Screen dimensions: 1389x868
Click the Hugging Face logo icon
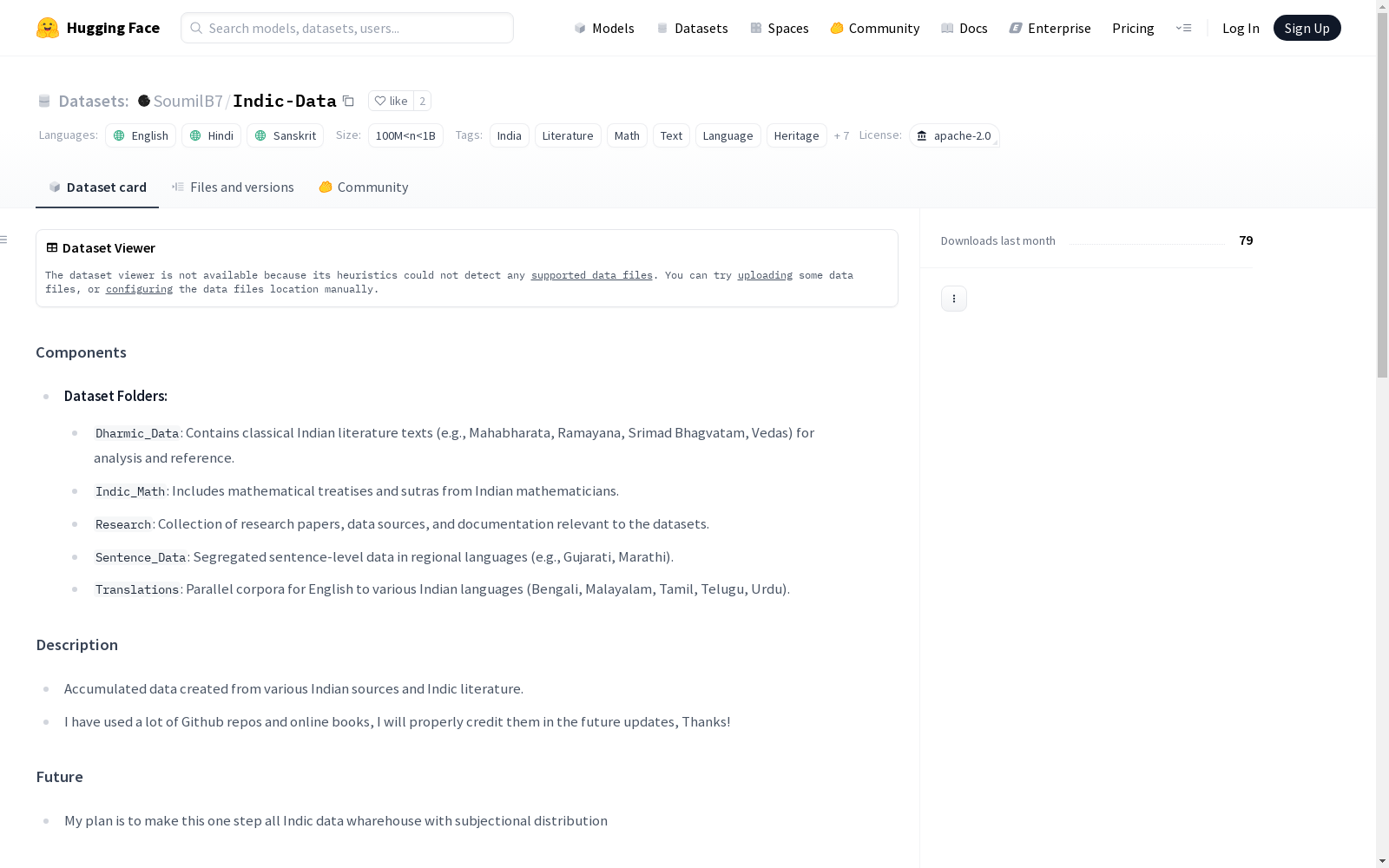coord(48,28)
